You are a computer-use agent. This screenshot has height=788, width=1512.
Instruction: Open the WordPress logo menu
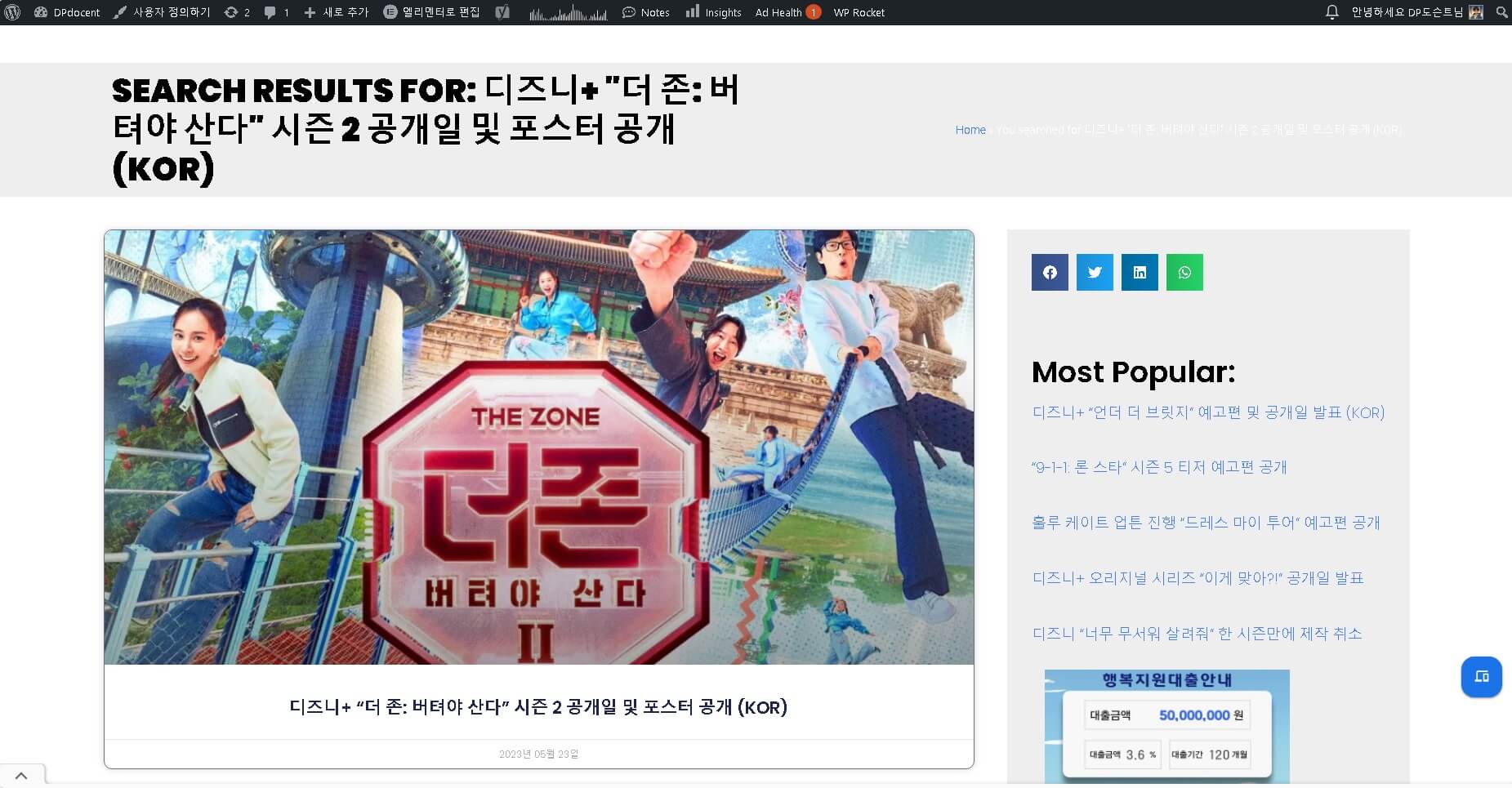12,12
